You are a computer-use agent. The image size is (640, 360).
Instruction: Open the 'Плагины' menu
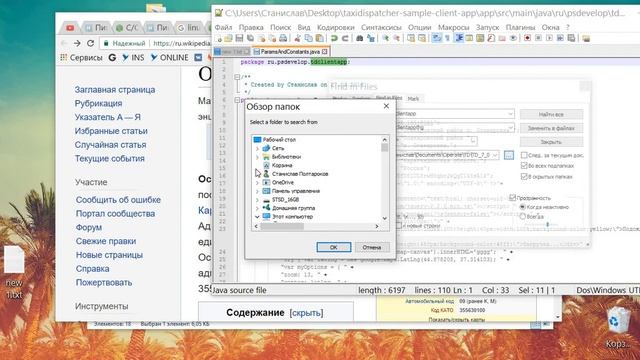click(520, 27)
